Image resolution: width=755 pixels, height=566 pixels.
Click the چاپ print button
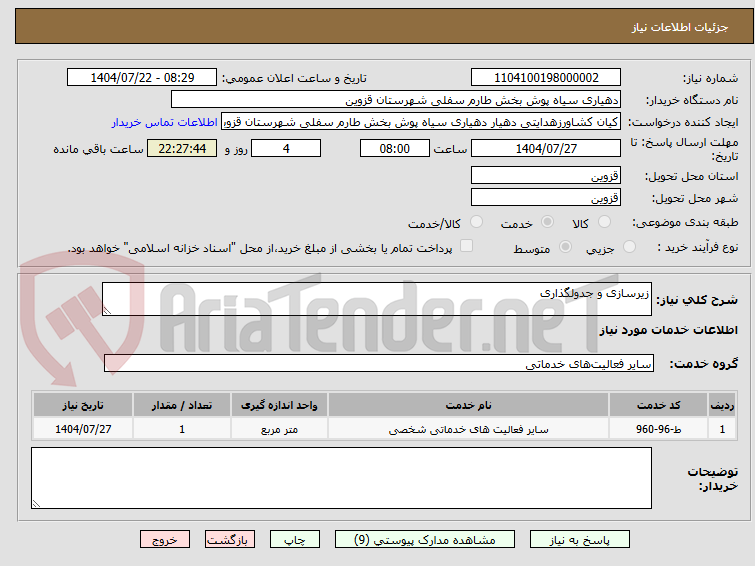295,540
